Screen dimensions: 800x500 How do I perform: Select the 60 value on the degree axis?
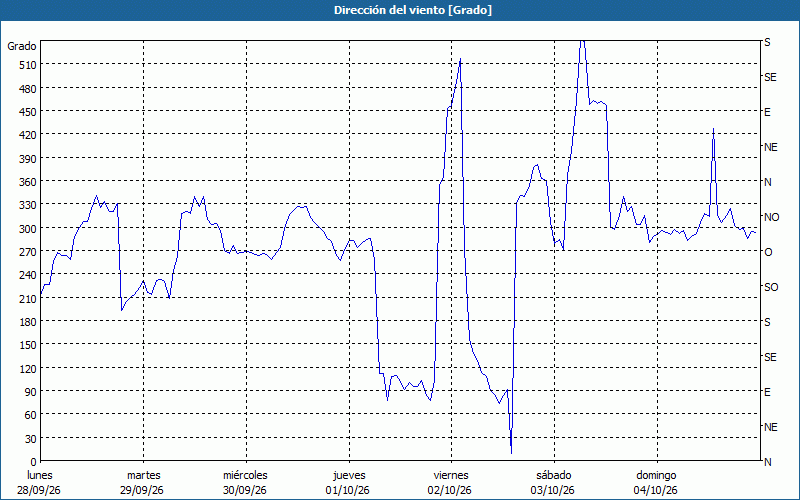click(31, 415)
